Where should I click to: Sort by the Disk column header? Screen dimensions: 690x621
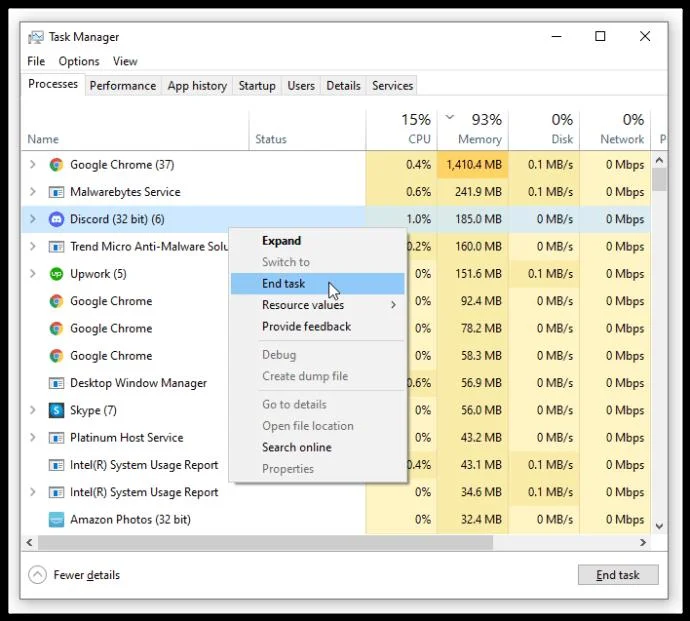point(544,129)
